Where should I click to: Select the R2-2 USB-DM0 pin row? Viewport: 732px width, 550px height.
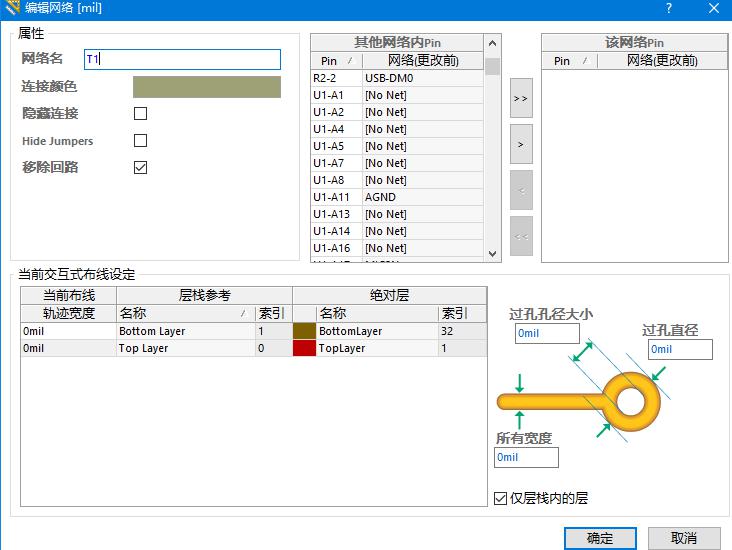pos(396,78)
